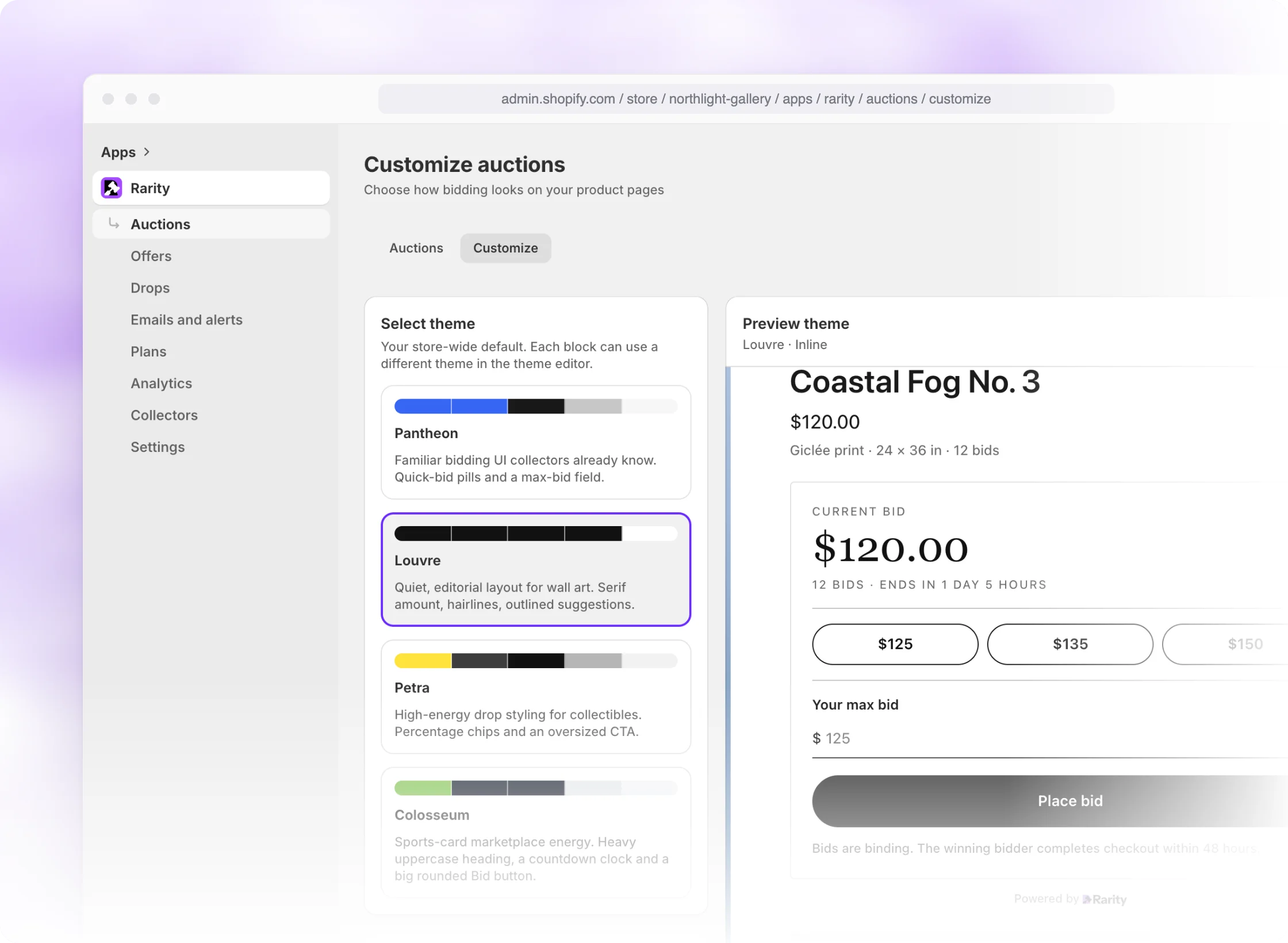
Task: Click the Powered by Rarity link
Action: 1070,899
